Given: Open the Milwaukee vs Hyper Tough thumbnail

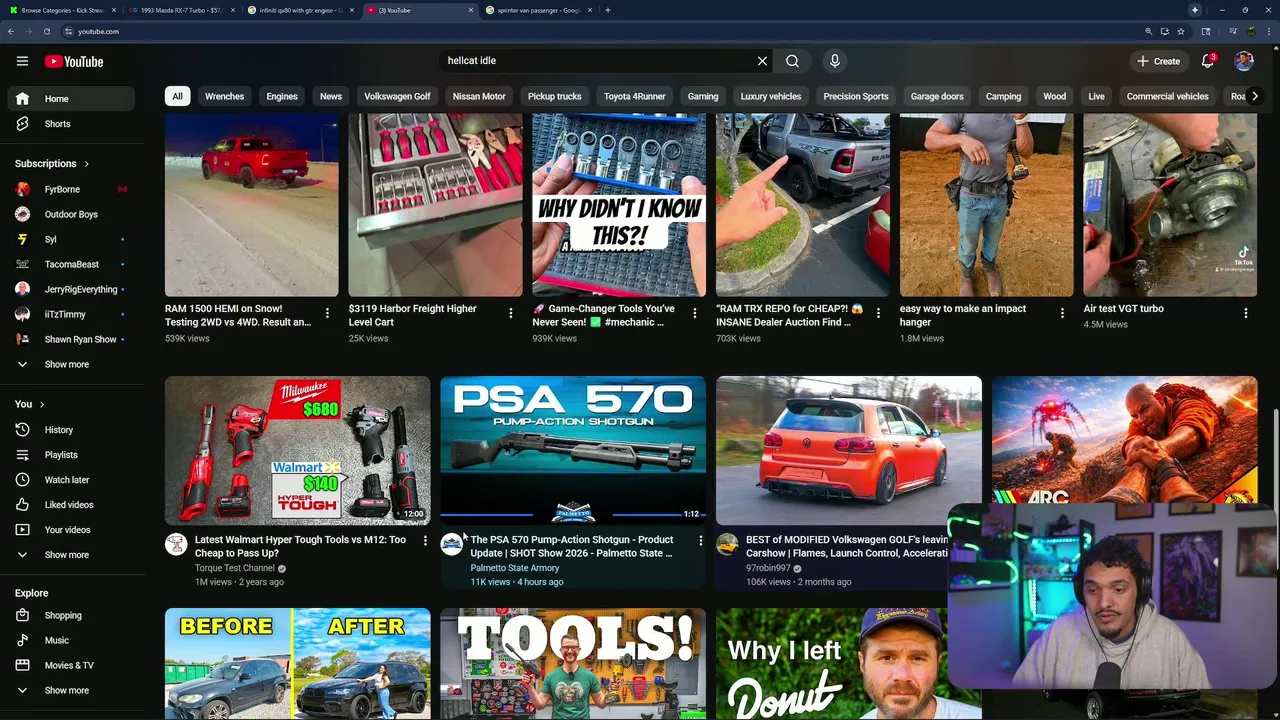Looking at the screenshot, I should coord(298,450).
